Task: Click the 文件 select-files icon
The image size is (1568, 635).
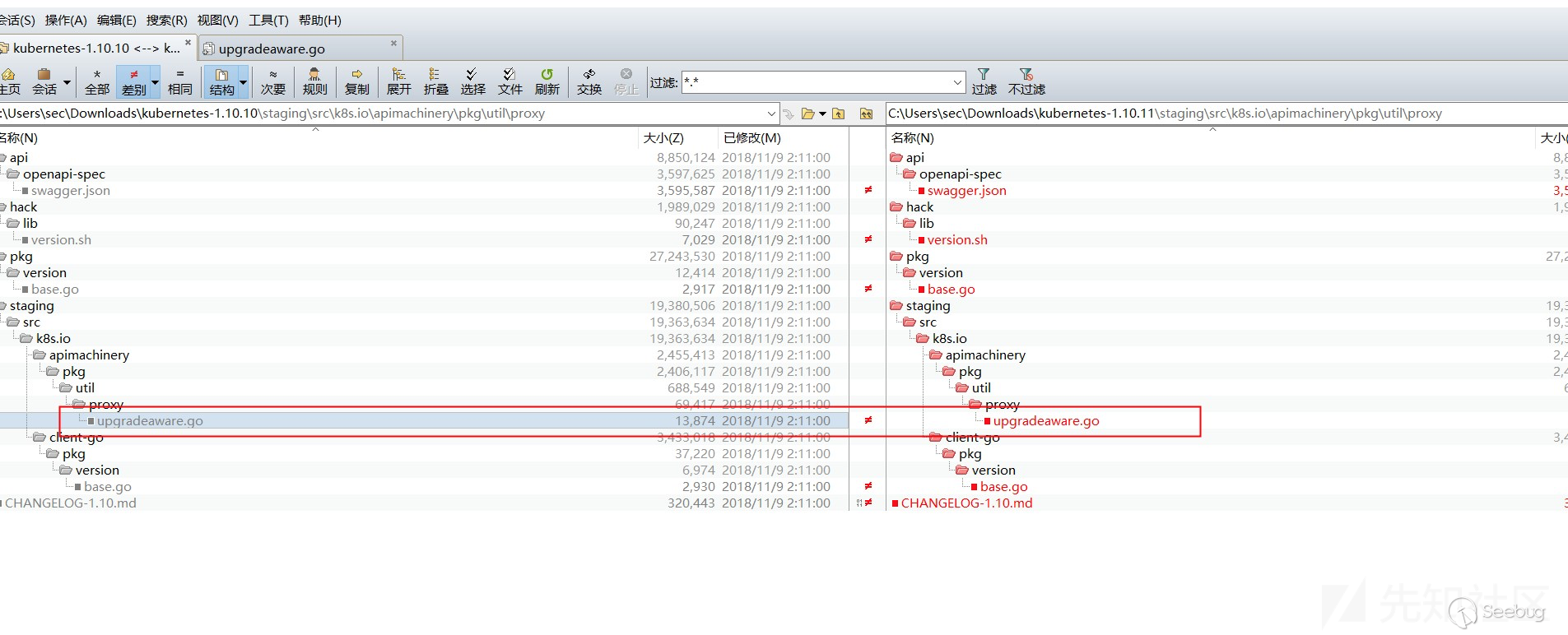Action: click(x=509, y=81)
